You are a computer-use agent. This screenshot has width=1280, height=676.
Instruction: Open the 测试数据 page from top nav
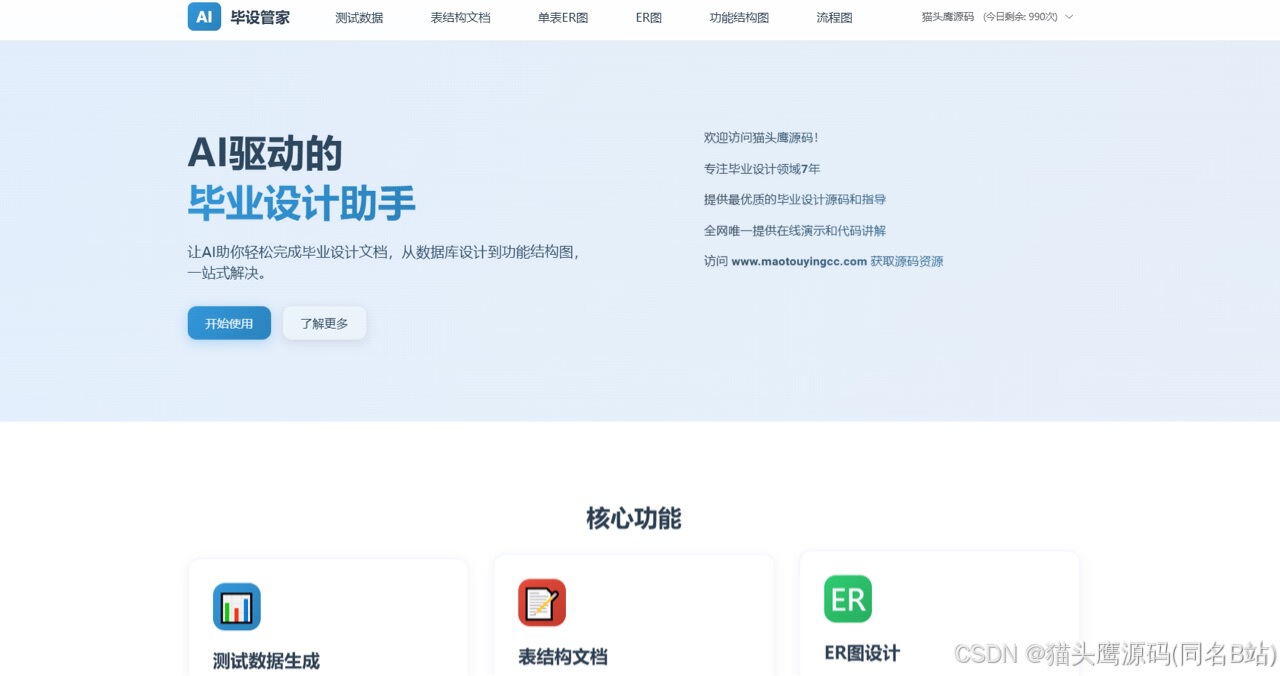(x=359, y=17)
